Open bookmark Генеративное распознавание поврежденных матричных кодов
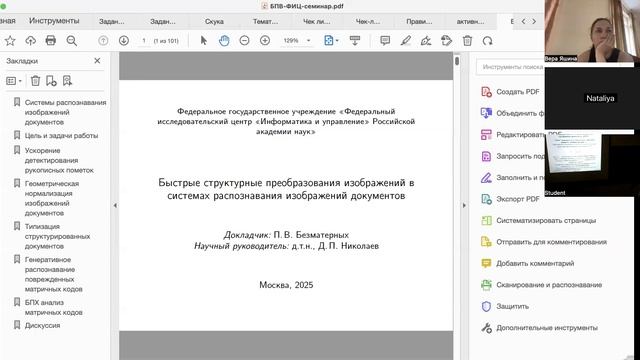This screenshot has height=360, width=640. [x=53, y=274]
